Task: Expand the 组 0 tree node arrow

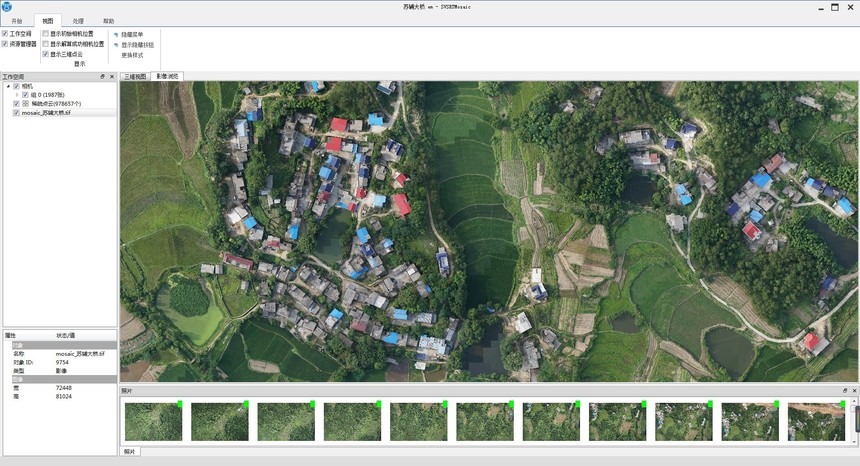Action: click(17, 95)
